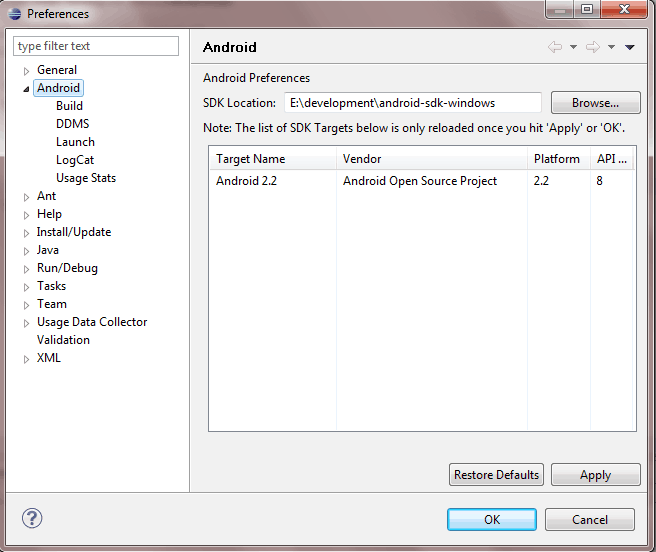Image resolution: width=656 pixels, height=552 pixels.
Task: Go back using the left arrow icon
Action: pos(555,47)
